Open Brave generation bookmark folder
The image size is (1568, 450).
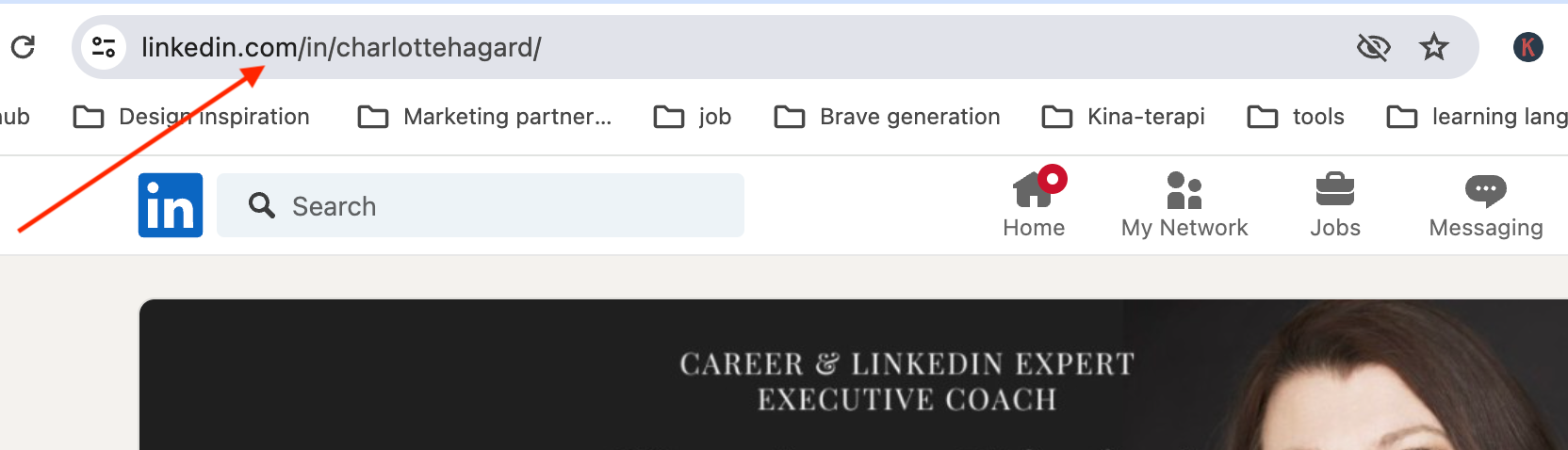(888, 117)
